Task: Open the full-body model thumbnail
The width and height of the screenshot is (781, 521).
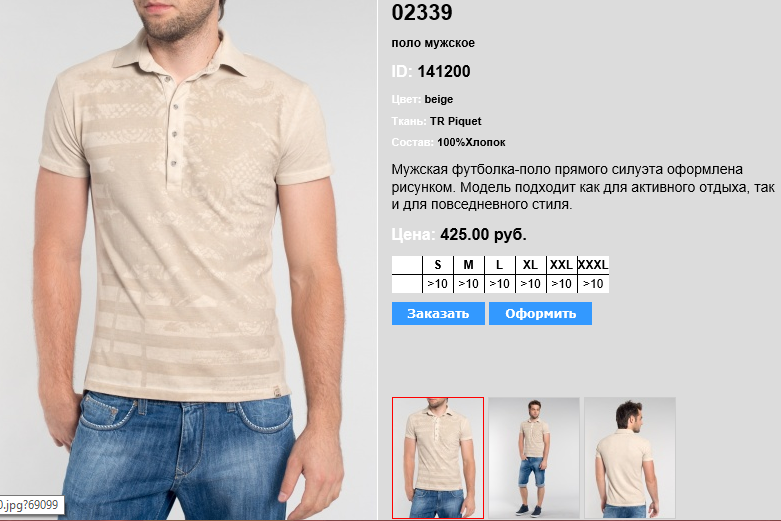Action: 534,458
